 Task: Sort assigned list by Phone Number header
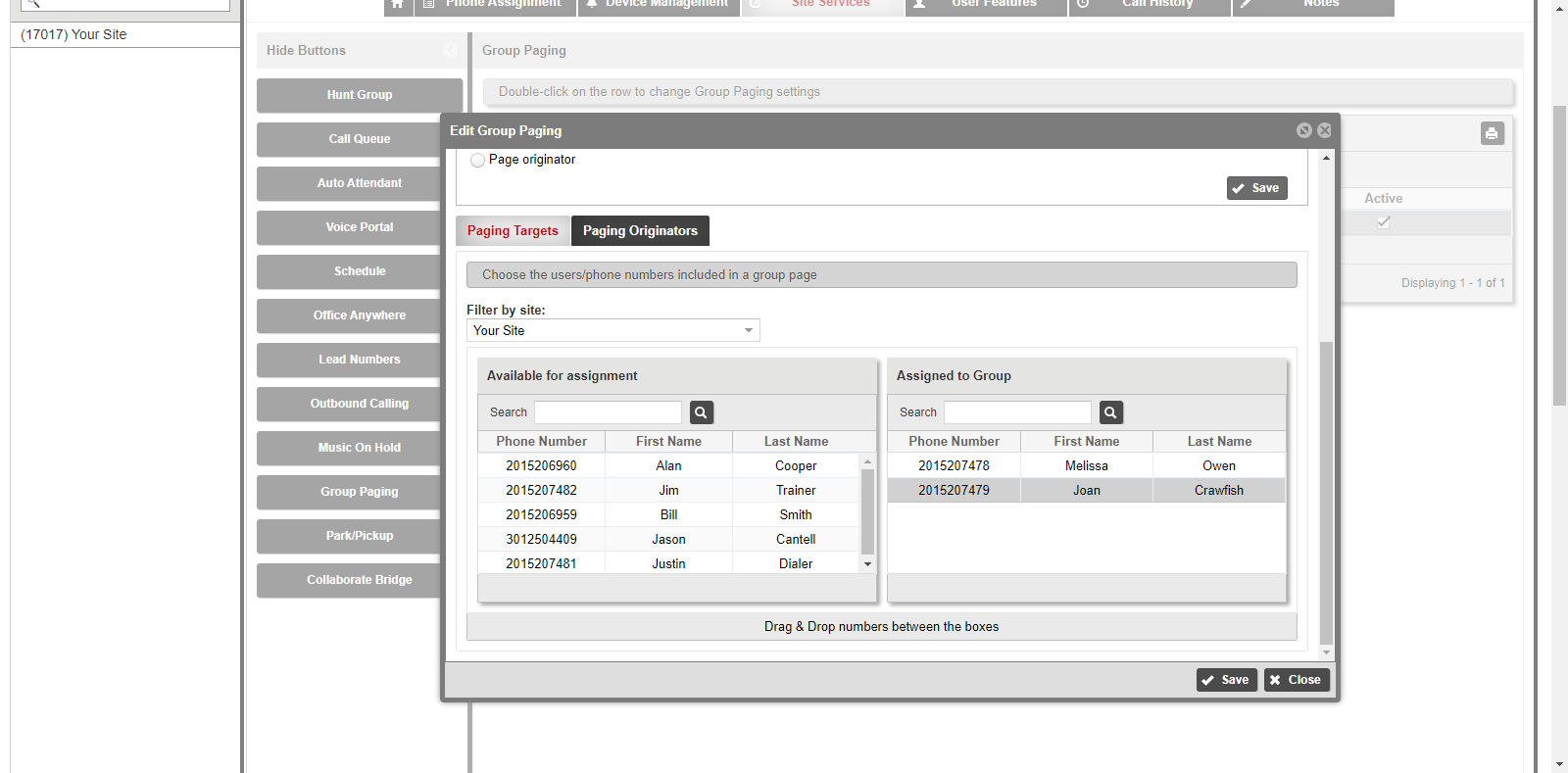tap(954, 442)
